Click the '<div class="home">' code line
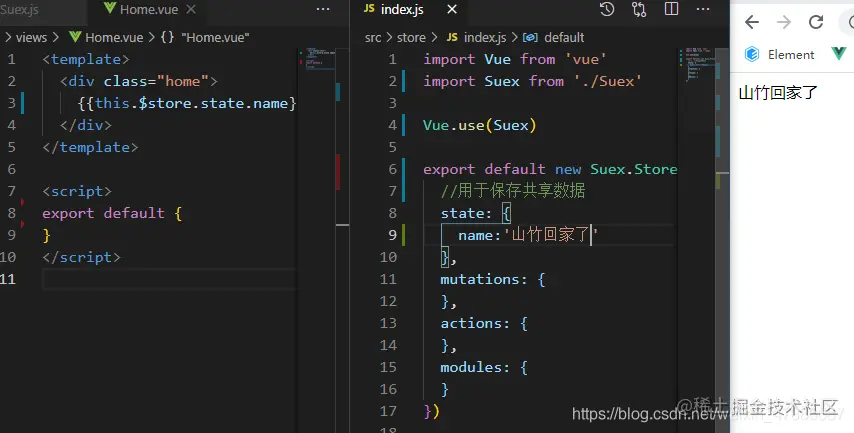This screenshot has height=433, width=854. (138, 81)
